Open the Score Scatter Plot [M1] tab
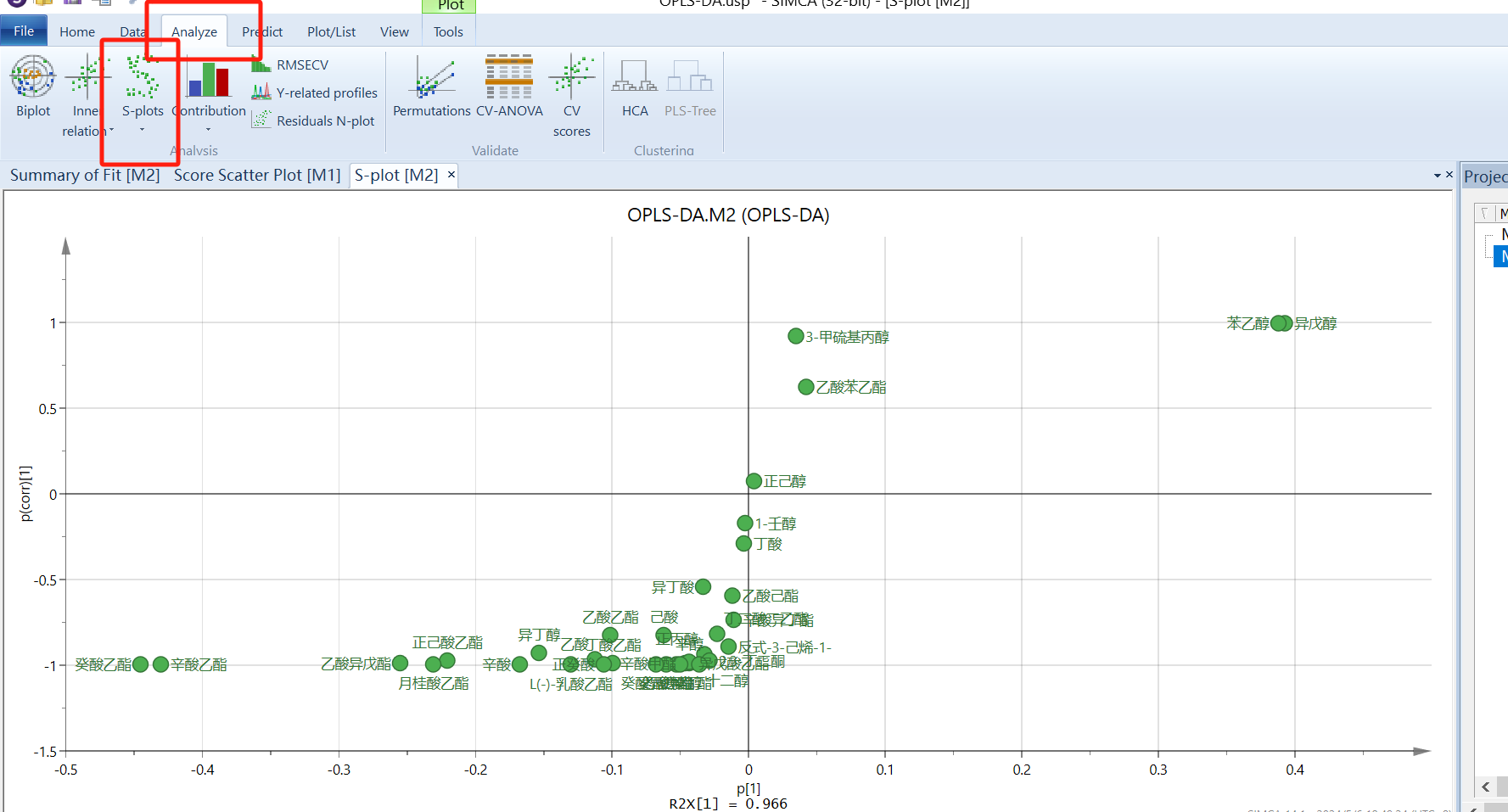Image resolution: width=1508 pixels, height=812 pixels. tap(257, 176)
